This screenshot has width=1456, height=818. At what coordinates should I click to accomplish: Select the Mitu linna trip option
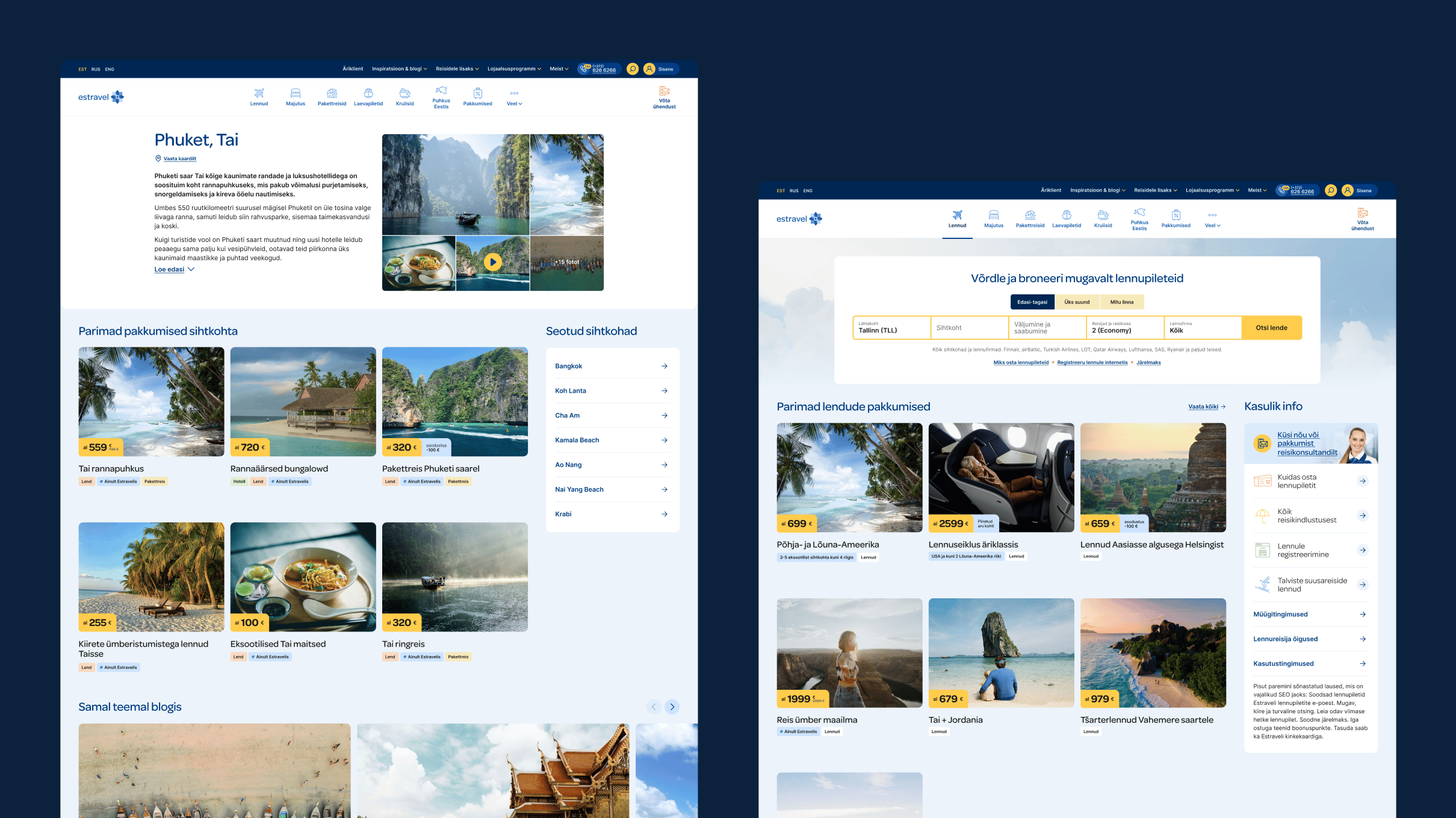1121,302
